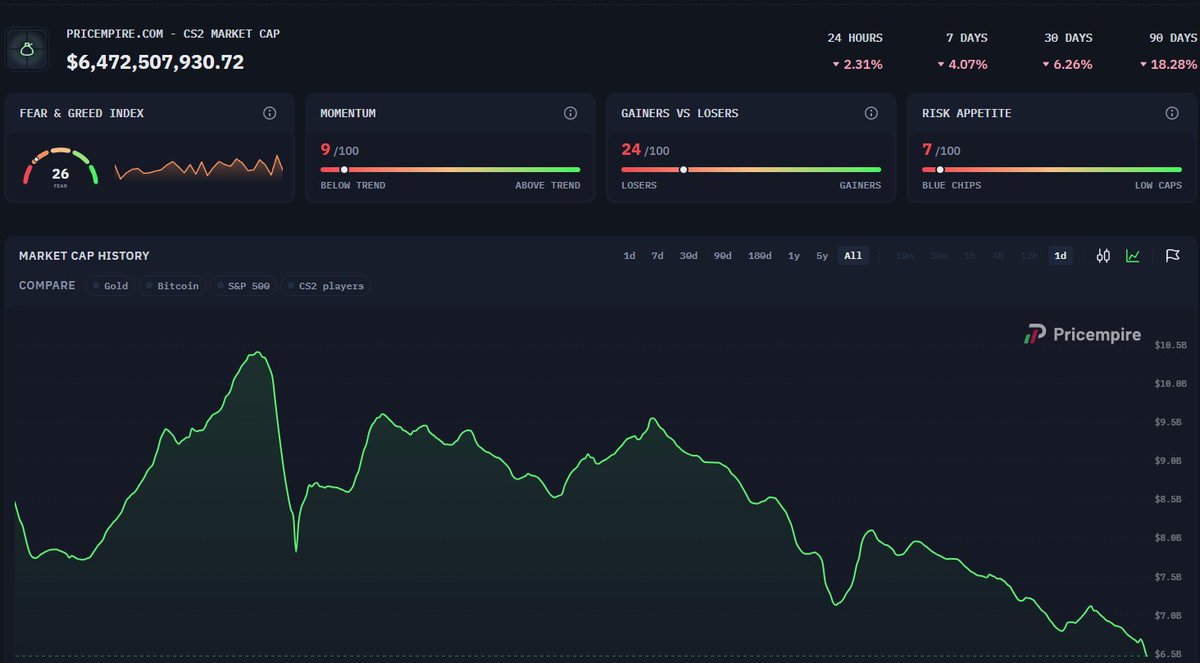This screenshot has height=663, width=1200.
Task: Select the 5y time range
Action: (822, 256)
